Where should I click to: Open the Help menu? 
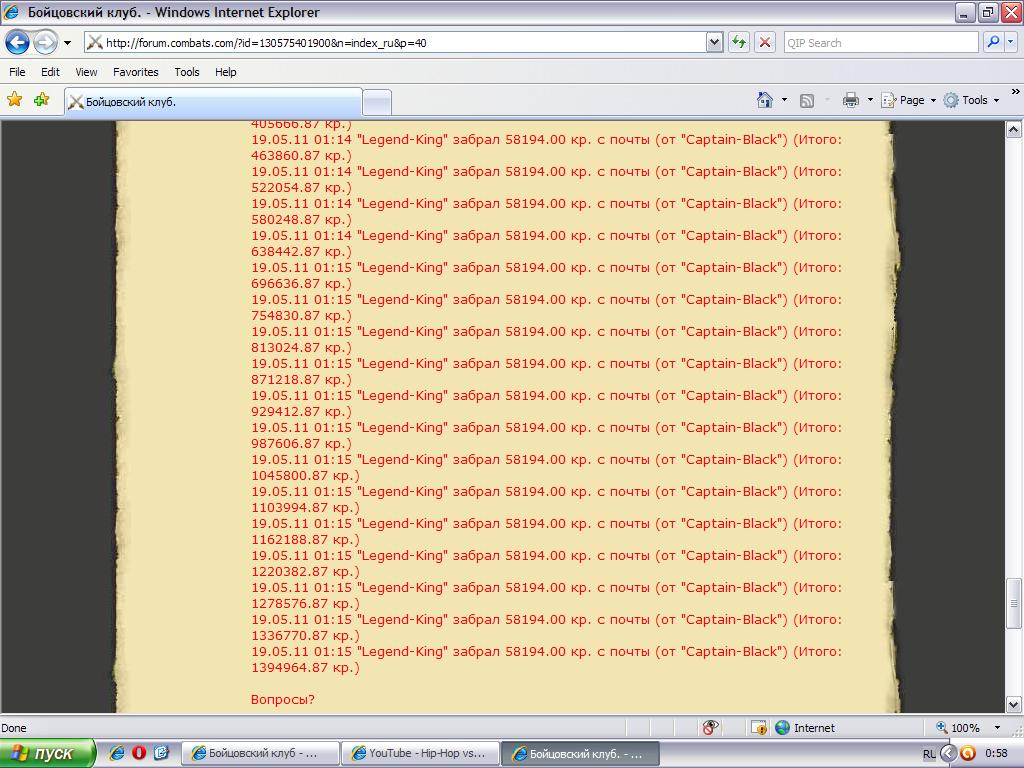pyautogui.click(x=225, y=72)
